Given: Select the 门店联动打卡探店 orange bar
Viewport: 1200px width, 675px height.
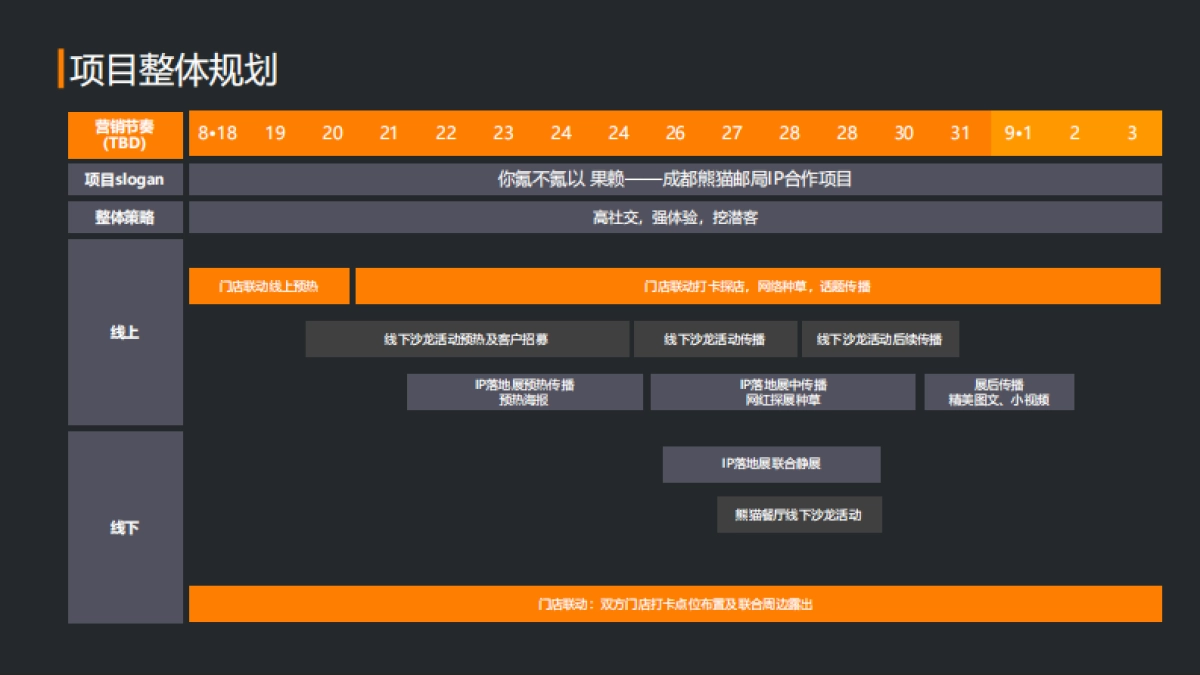Looking at the screenshot, I should click(760, 286).
